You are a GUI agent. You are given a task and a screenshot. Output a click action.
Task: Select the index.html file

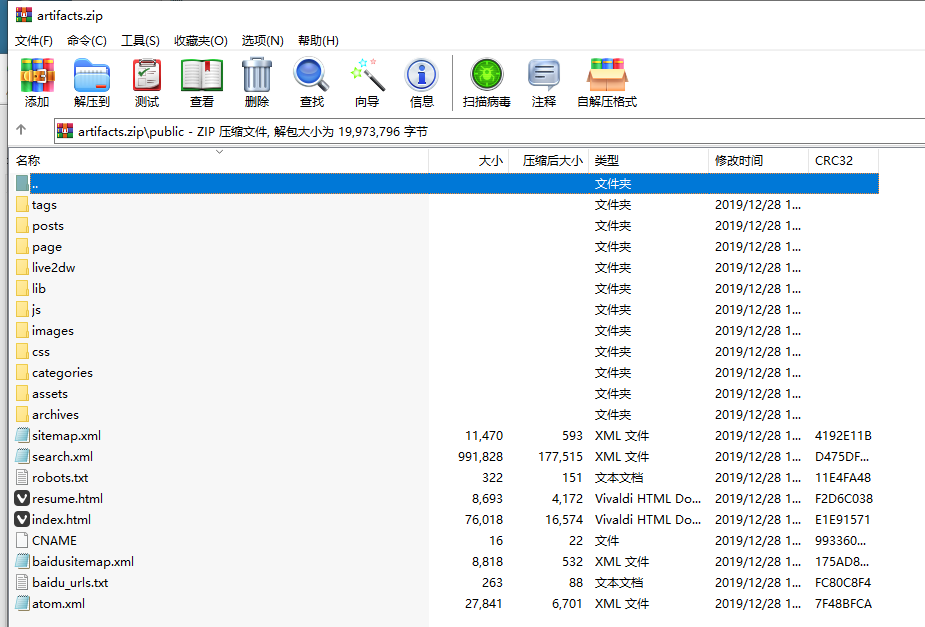[x=61, y=520]
